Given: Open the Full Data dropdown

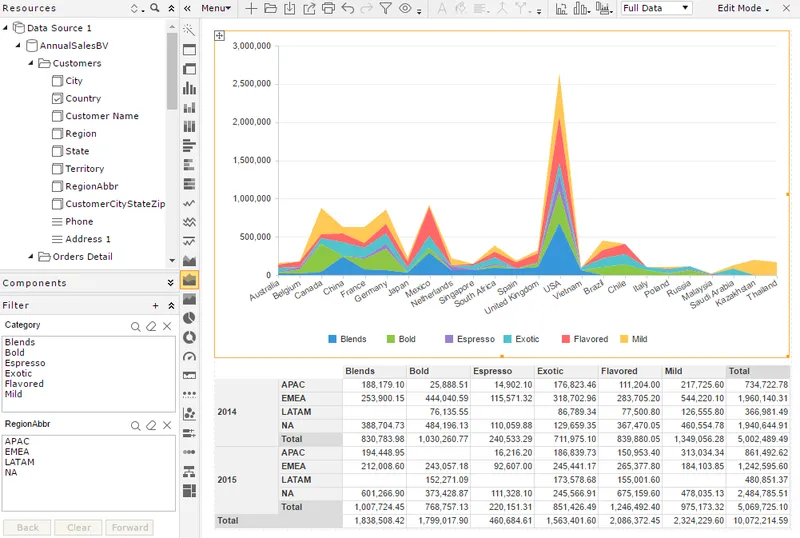Looking at the screenshot, I should click(657, 8).
